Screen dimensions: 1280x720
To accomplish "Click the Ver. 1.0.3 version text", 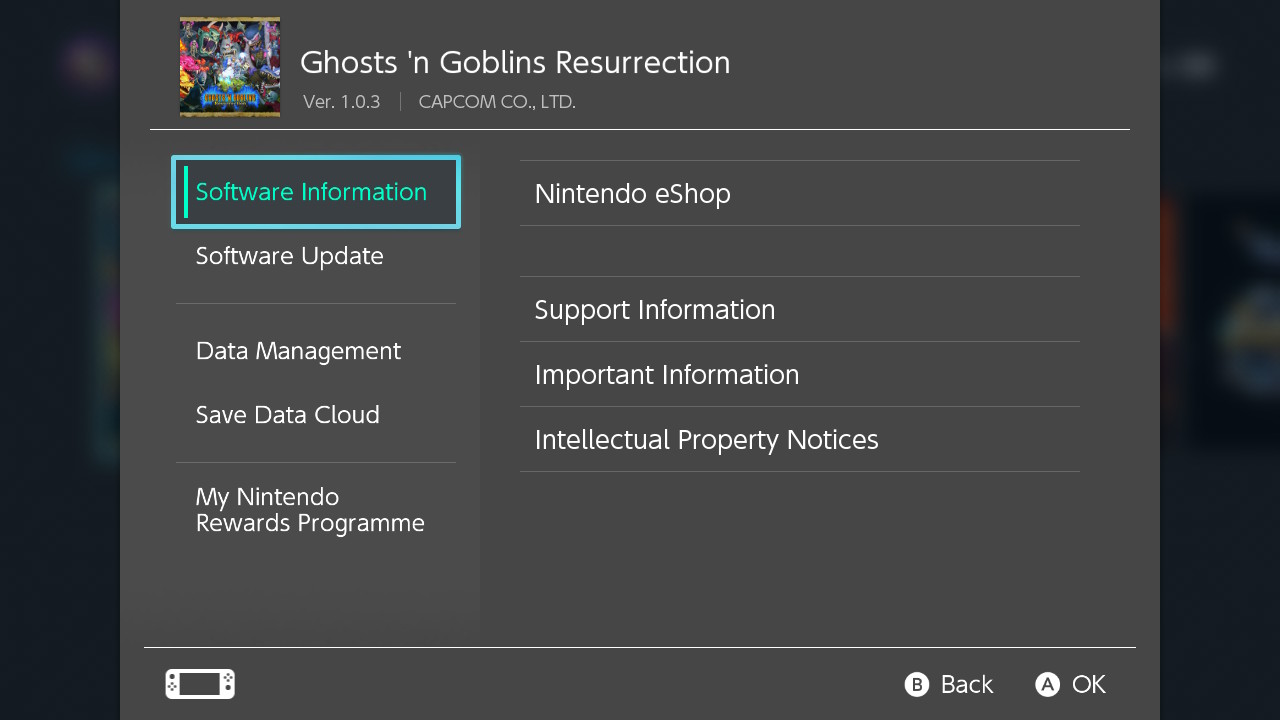I will tap(342, 102).
